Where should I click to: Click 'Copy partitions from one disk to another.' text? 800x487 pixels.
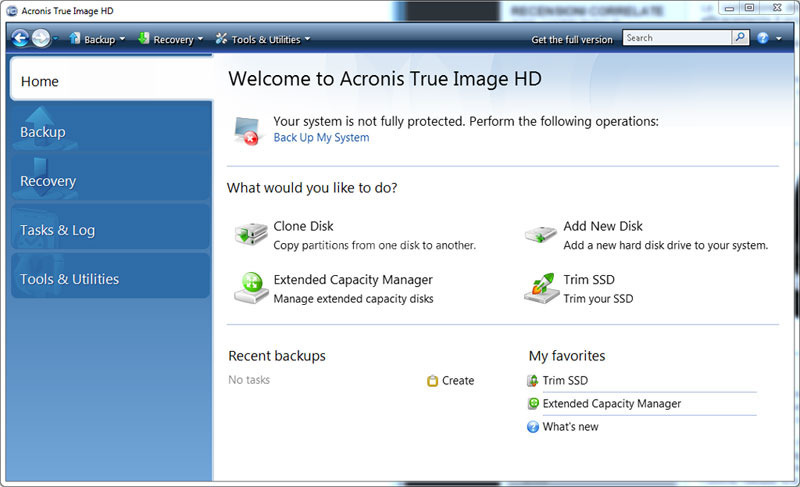tap(374, 245)
